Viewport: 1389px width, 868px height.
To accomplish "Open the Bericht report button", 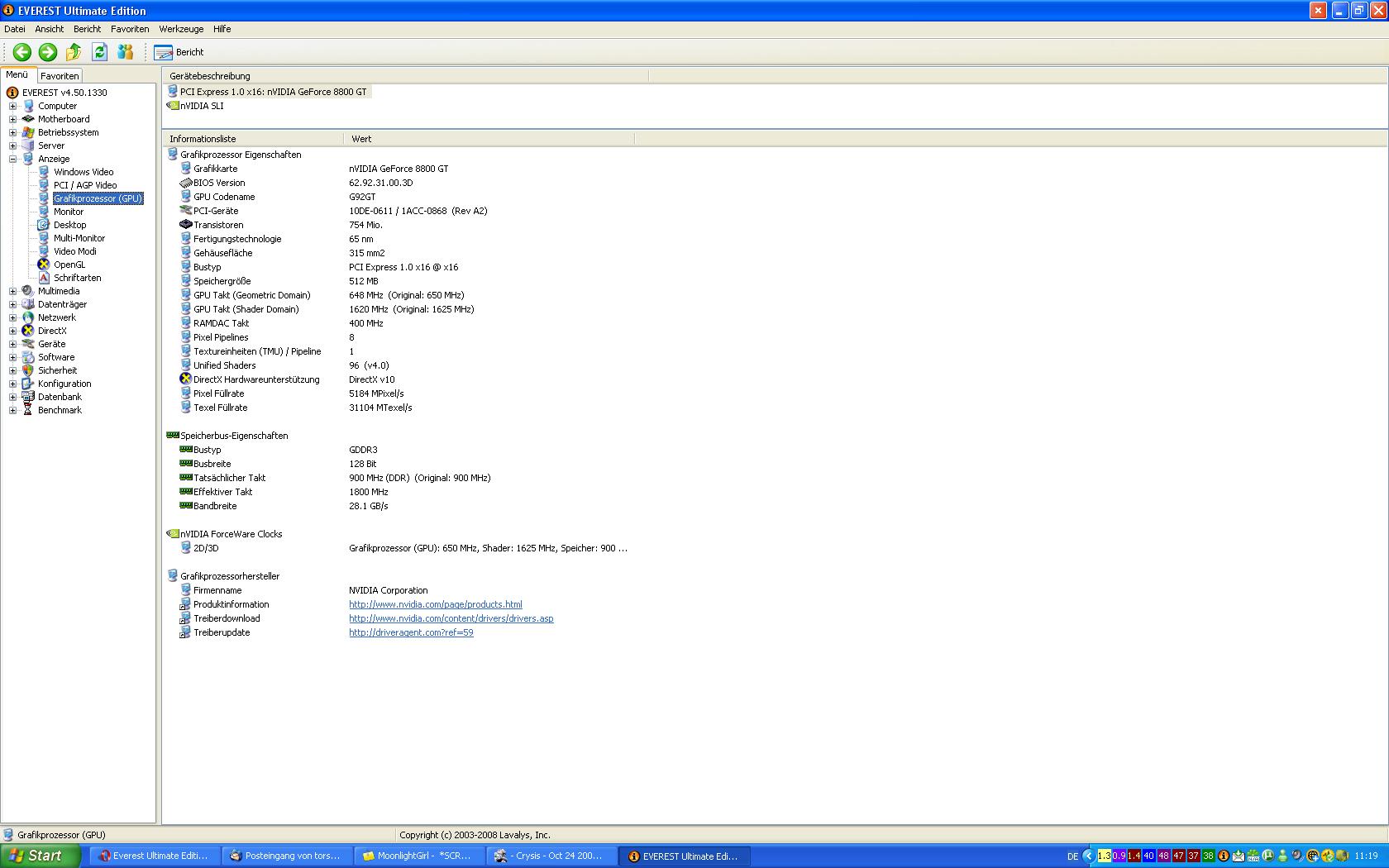I will point(179,52).
